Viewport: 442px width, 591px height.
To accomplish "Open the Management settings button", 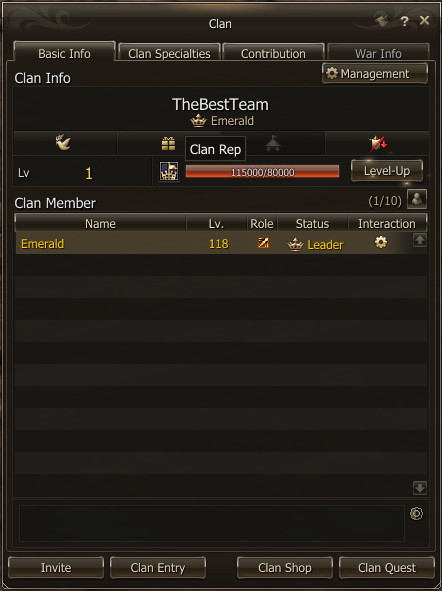I will 375,73.
